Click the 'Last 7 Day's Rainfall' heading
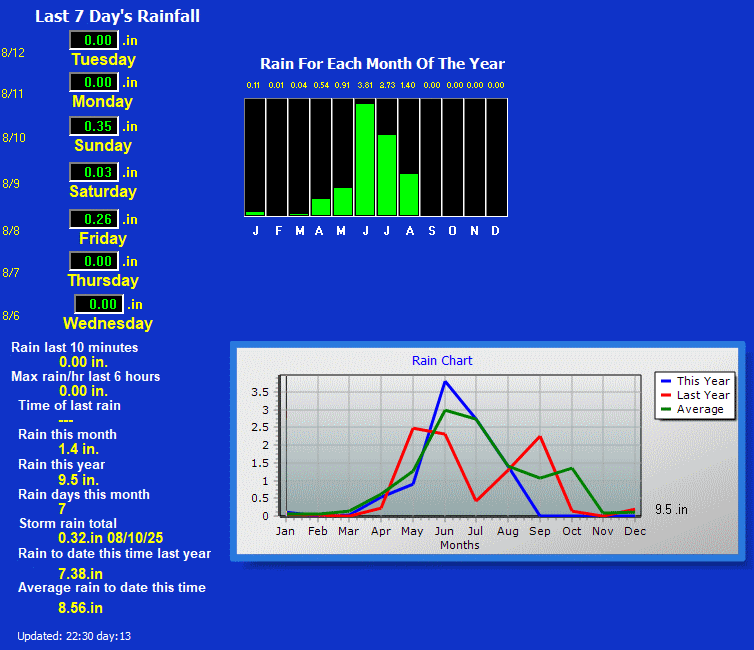This screenshot has height=650, width=754. coord(117,16)
